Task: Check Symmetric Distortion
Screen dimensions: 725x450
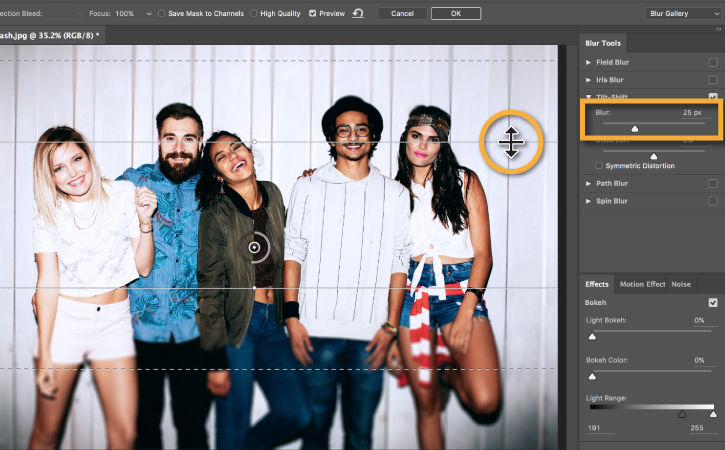Action: click(x=599, y=166)
